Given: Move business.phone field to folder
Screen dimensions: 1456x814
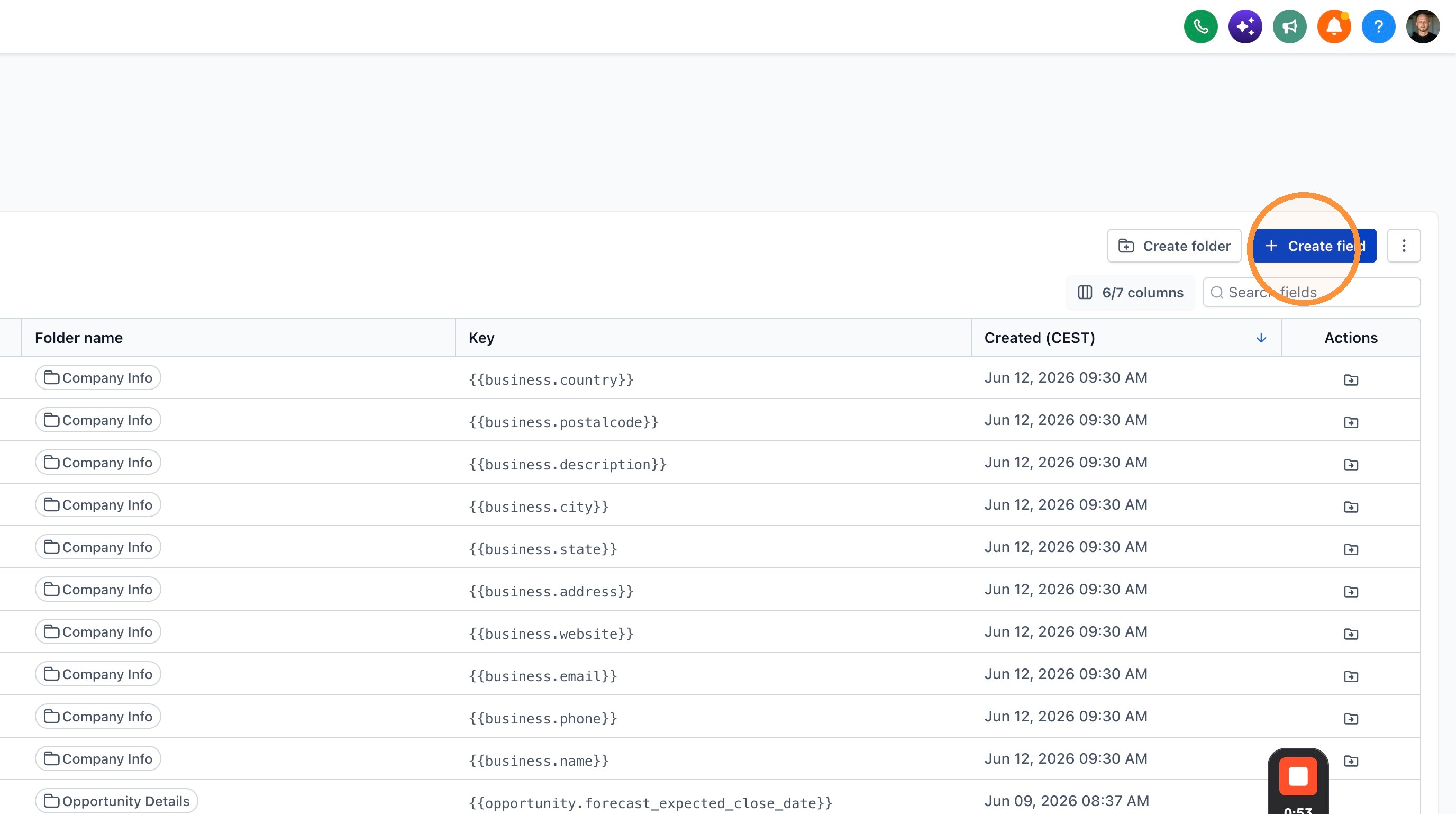Looking at the screenshot, I should (x=1351, y=719).
